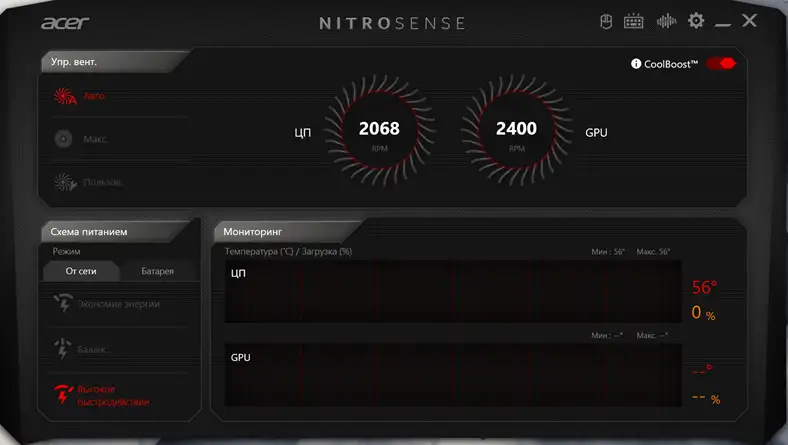Click the GPU label beside the fan dial
The image size is (788, 445).
596,133
